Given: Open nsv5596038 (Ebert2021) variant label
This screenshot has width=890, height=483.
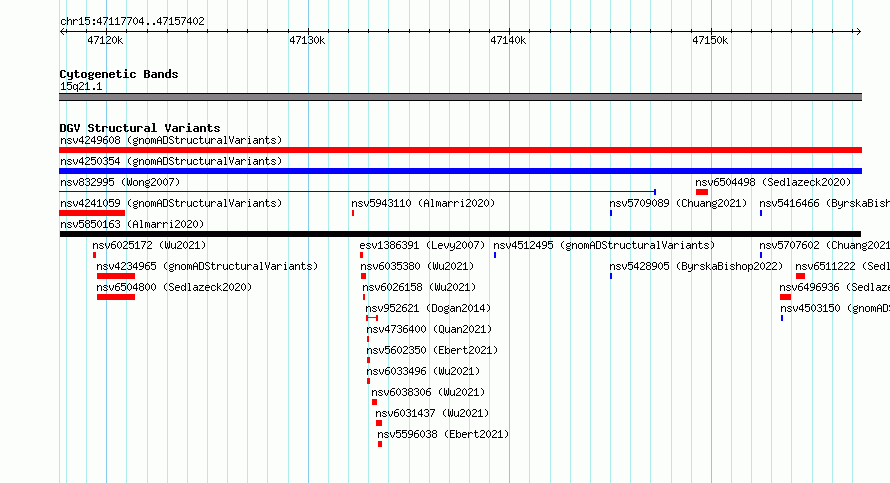Looking at the screenshot, I should tap(443, 434).
